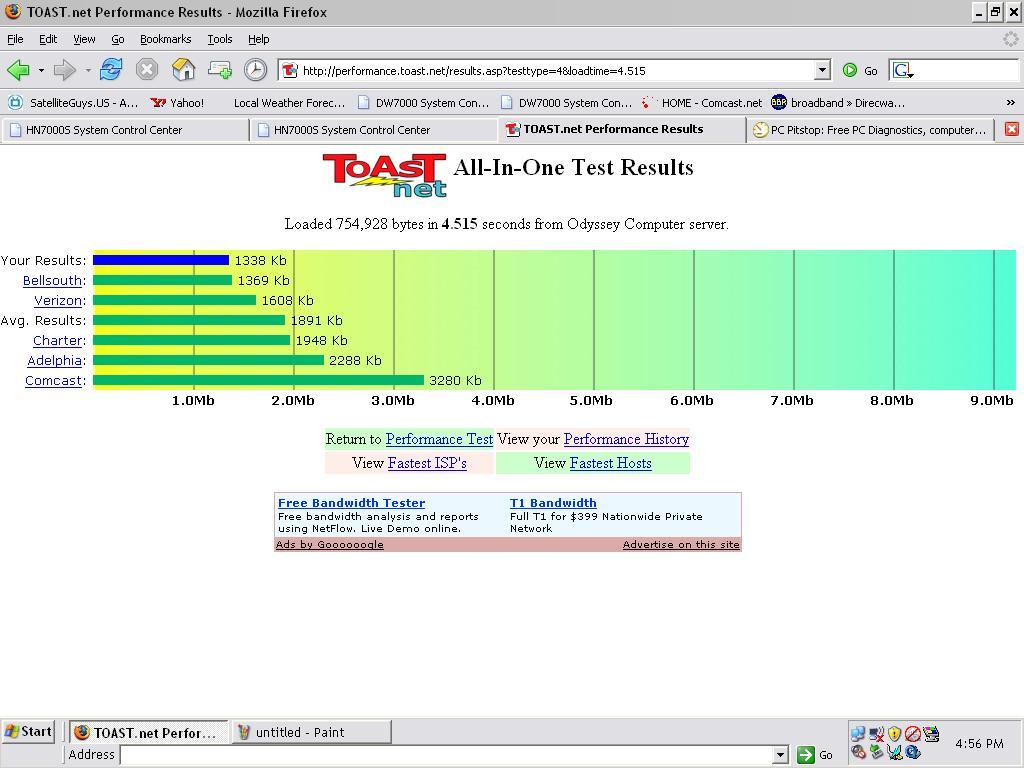Viewport: 1024px width, 768px height.
Task: Switch to the second HN7000S System Control Center tab
Action: click(x=373, y=130)
